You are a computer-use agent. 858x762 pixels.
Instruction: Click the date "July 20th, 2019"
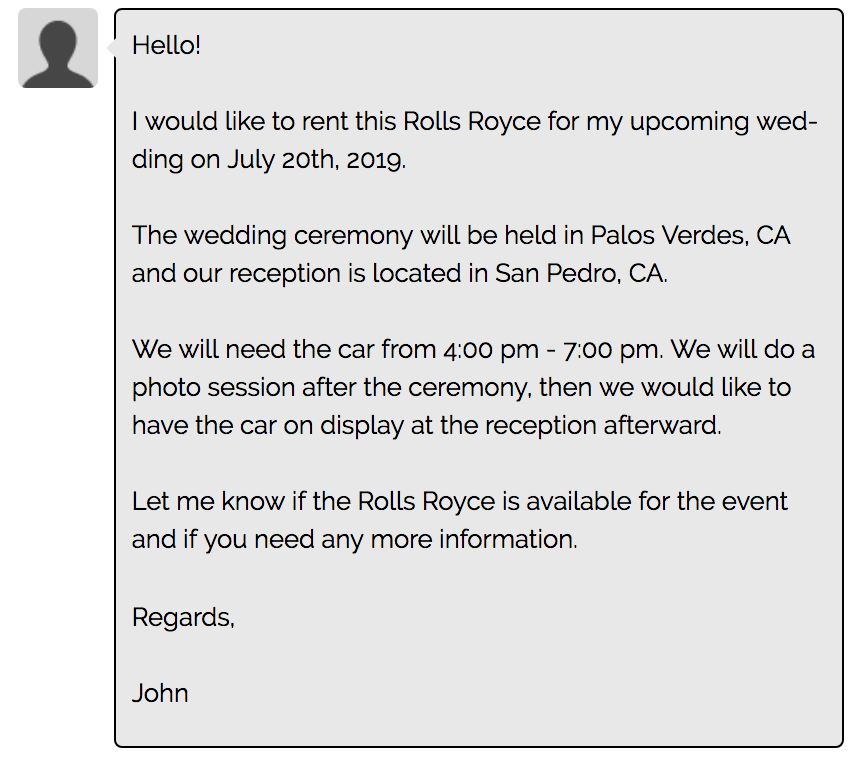point(316,160)
